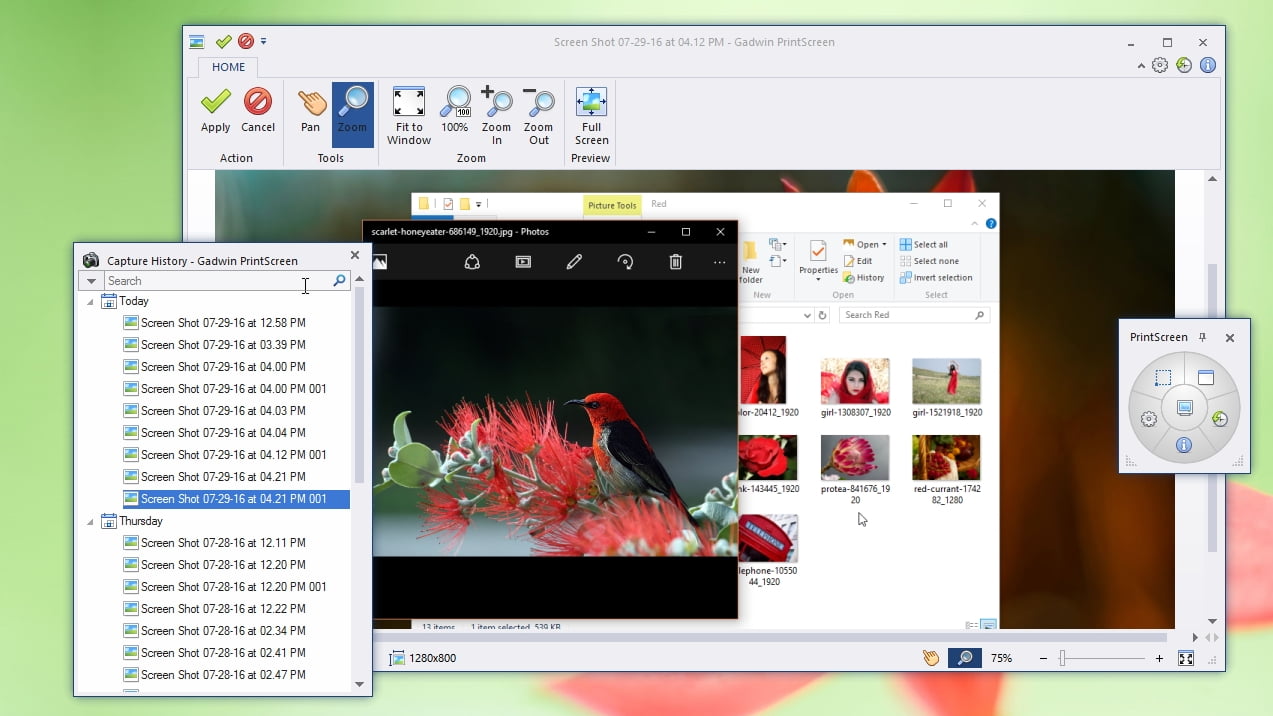Click the zoom slider in status bar
The width and height of the screenshot is (1273, 716).
click(1063, 658)
